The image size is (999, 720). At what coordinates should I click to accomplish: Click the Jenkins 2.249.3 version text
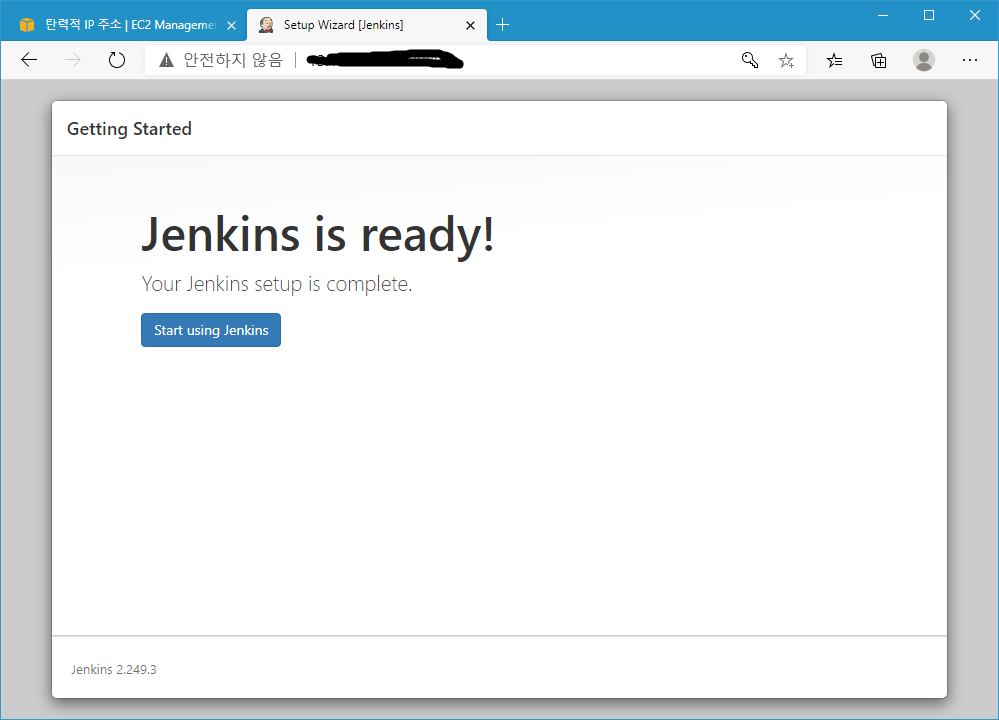click(x=113, y=670)
